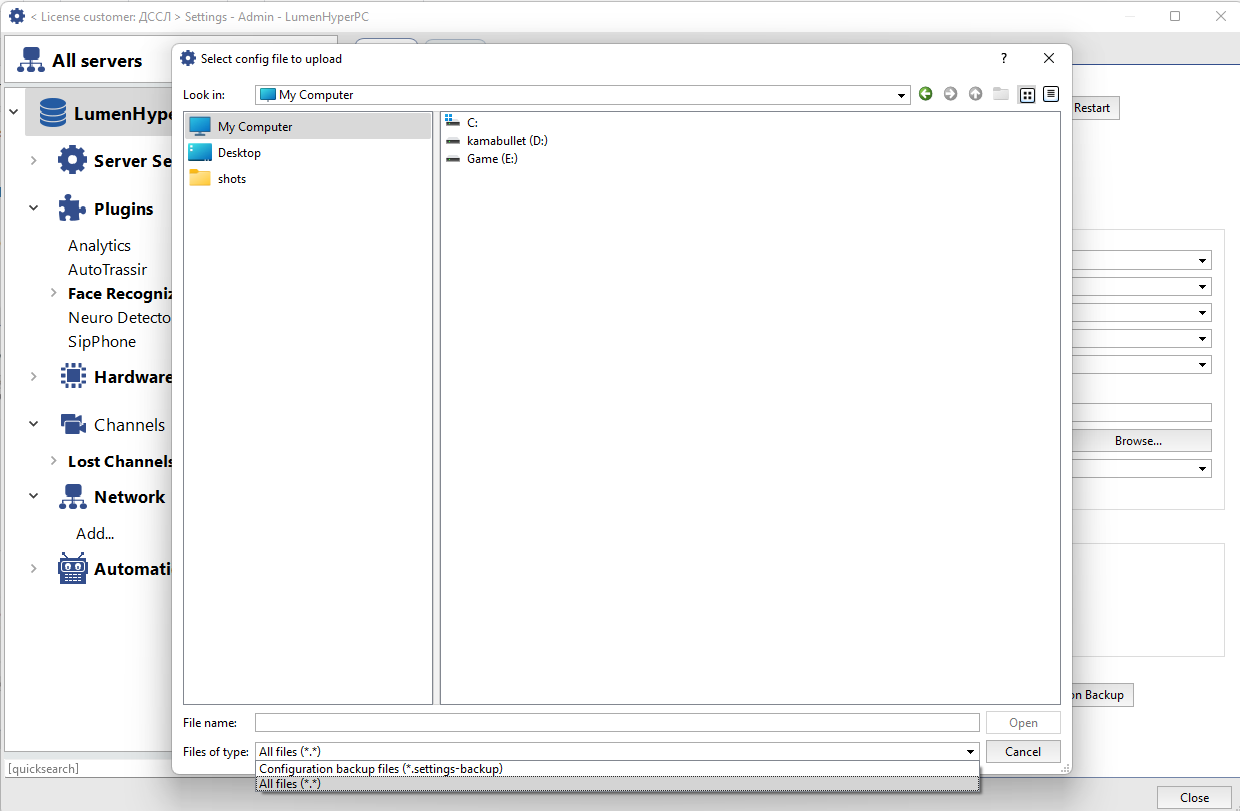Click the Channels camera icon
The image size is (1240, 811).
click(x=73, y=424)
